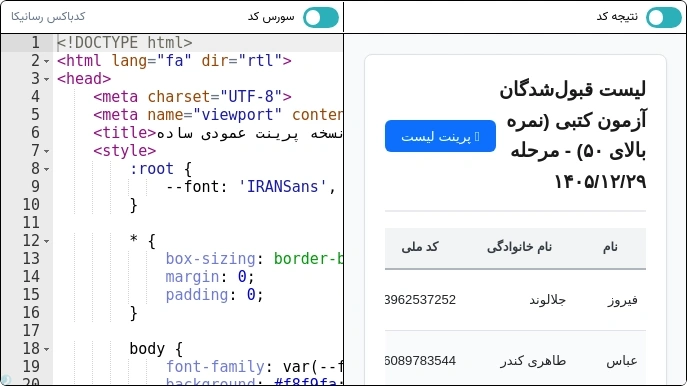The image size is (687, 386).
Task: Click the --font 'IRANSans' declaration line
Action: tap(251, 187)
